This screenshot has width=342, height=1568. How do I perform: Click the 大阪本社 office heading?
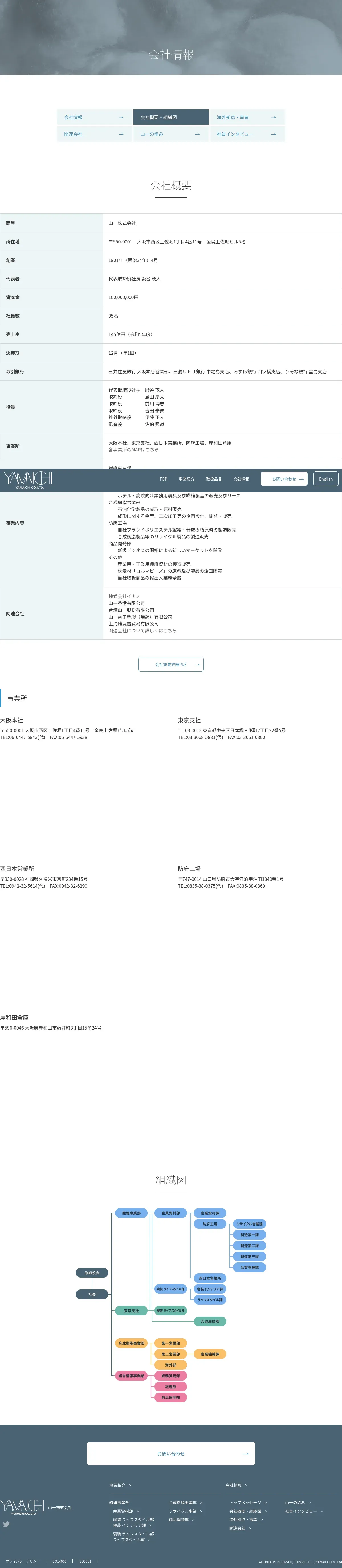coord(11,720)
